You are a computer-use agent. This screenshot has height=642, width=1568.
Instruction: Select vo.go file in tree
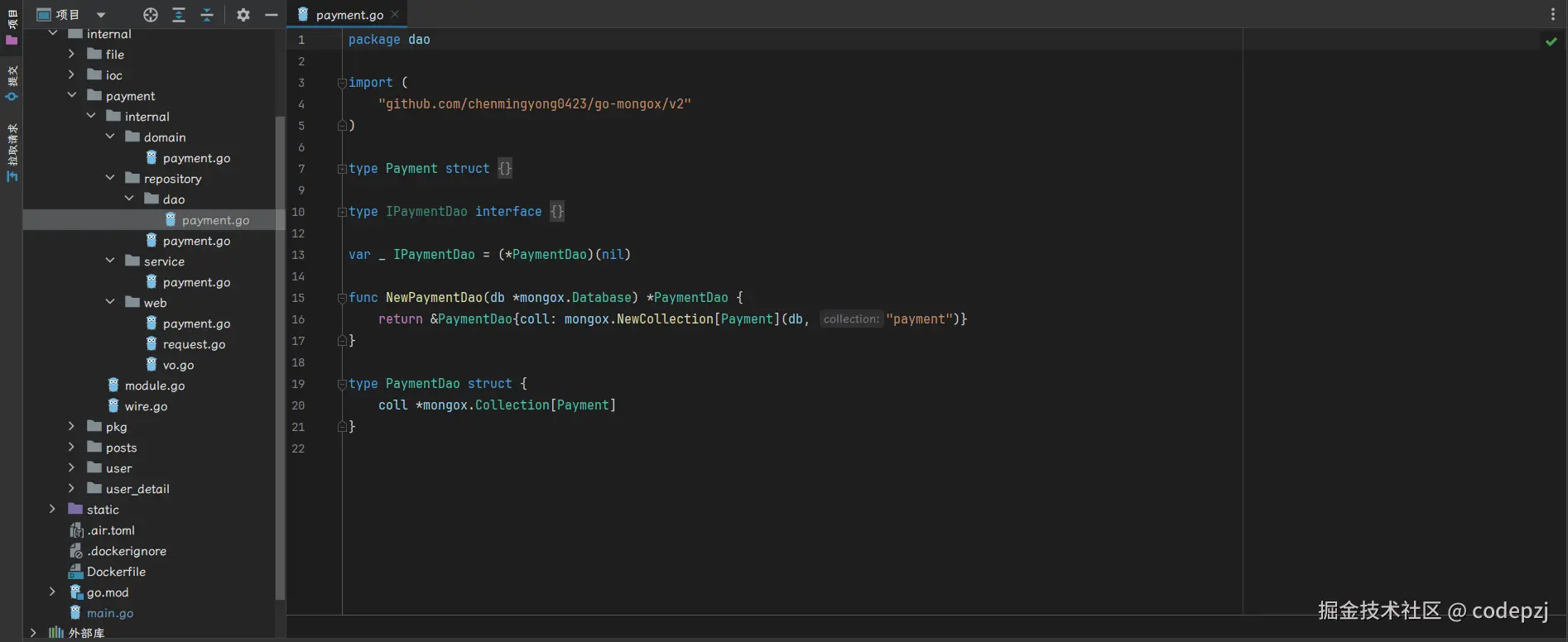point(178,365)
